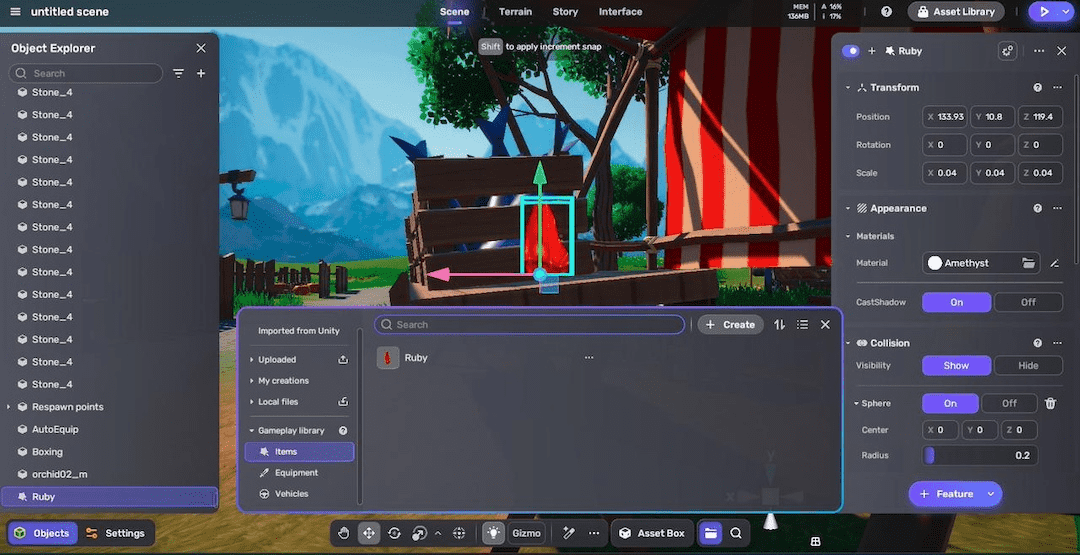Click the filter icon in Object Explorer

click(179, 73)
